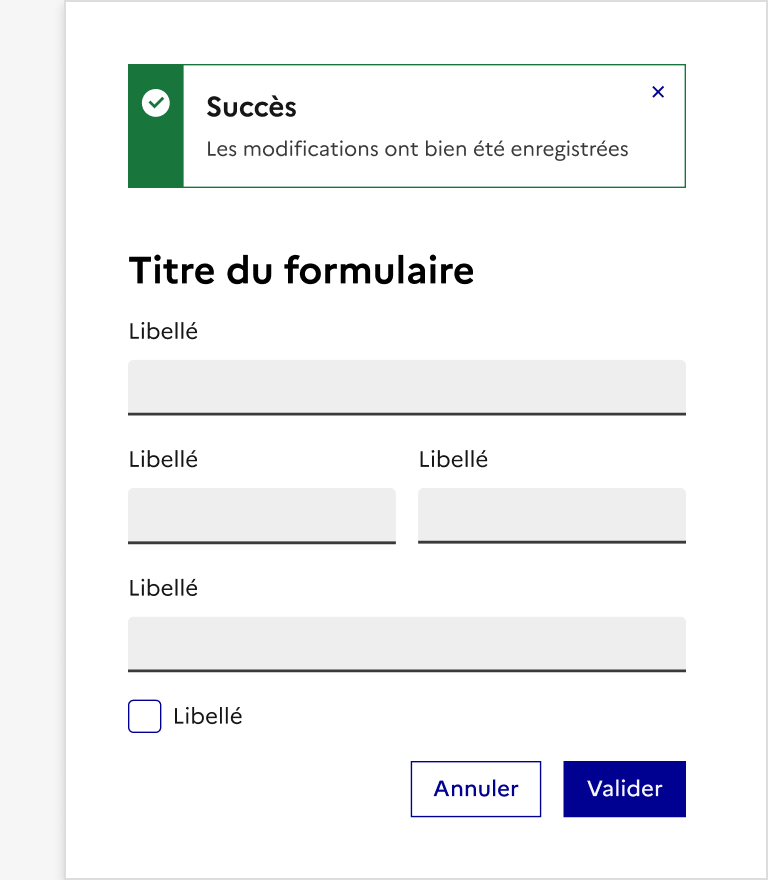Tick the Libellé checkbox
768x880 pixels.
(145, 716)
